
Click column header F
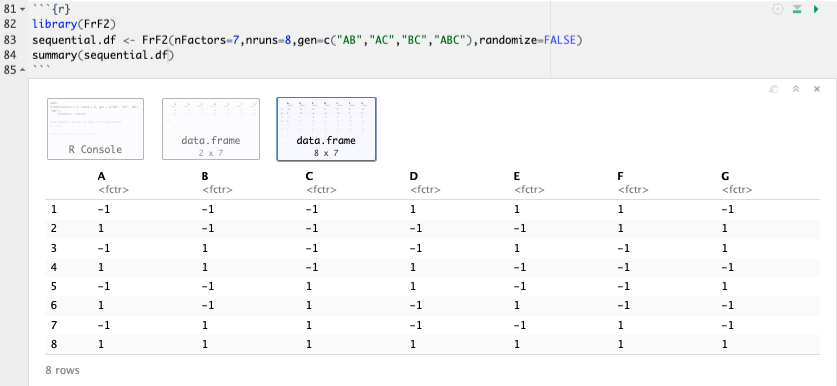pos(621,176)
